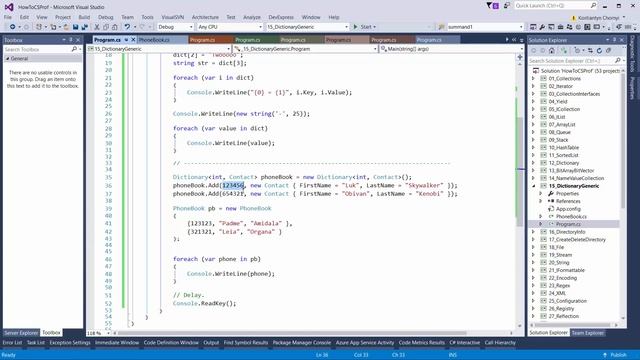Click the Copy icon in toolbar
The height and width of the screenshot is (360, 640).
(106, 27)
